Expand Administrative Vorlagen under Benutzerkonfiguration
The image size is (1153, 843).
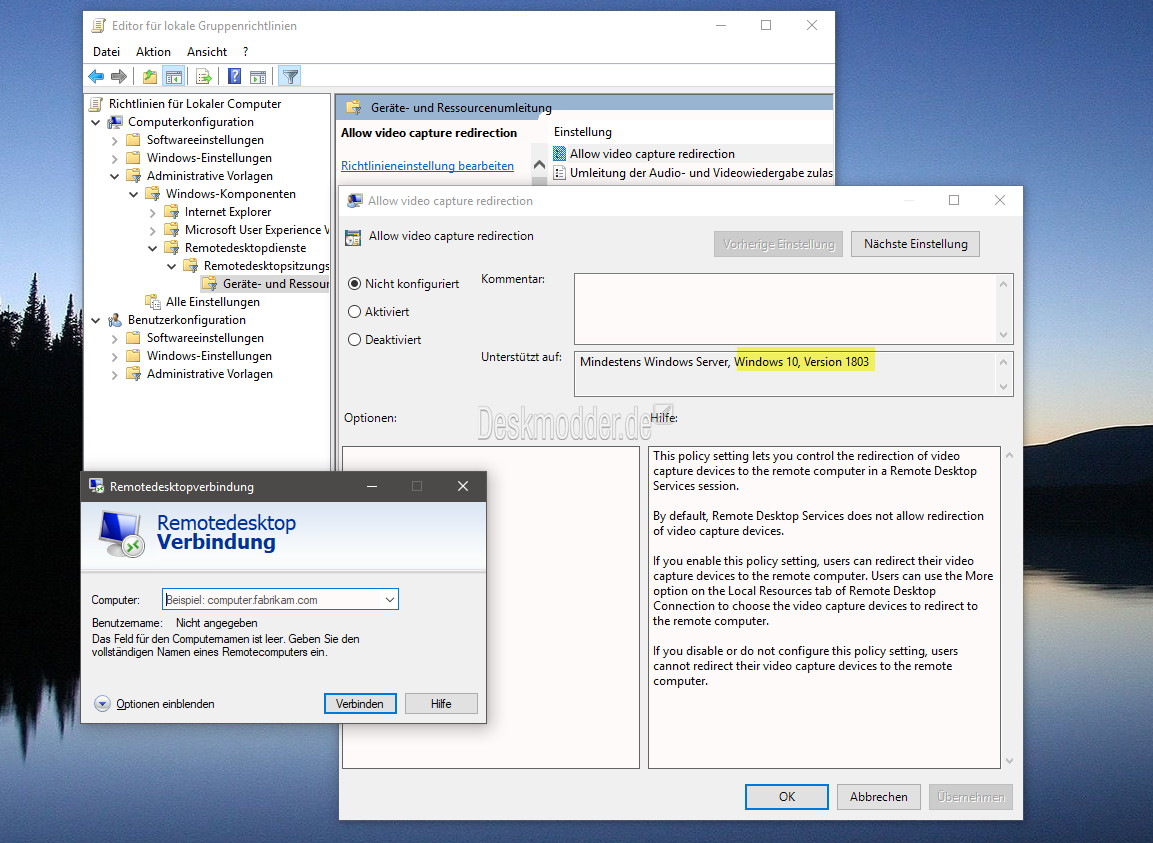pos(115,374)
